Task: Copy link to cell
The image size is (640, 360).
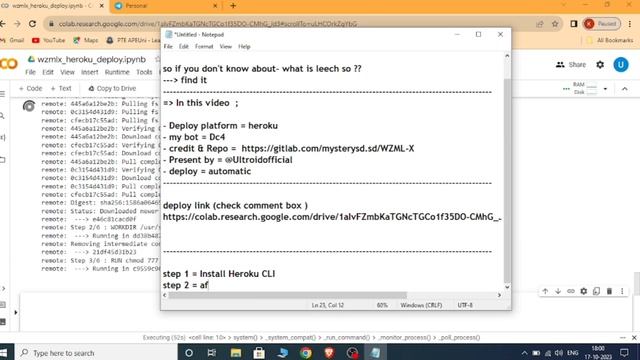Action: (571, 291)
